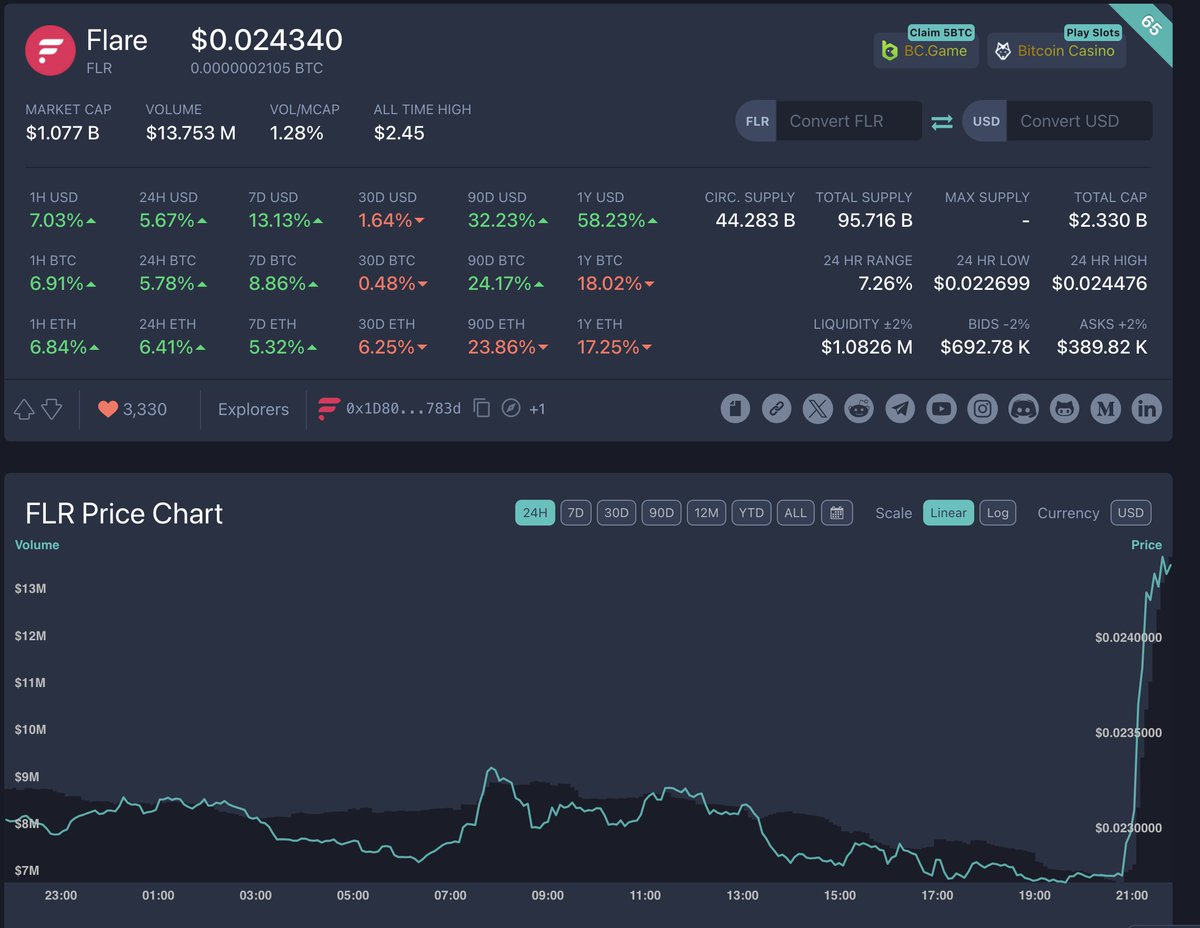Expand the +1 additional contracts list

(537, 409)
